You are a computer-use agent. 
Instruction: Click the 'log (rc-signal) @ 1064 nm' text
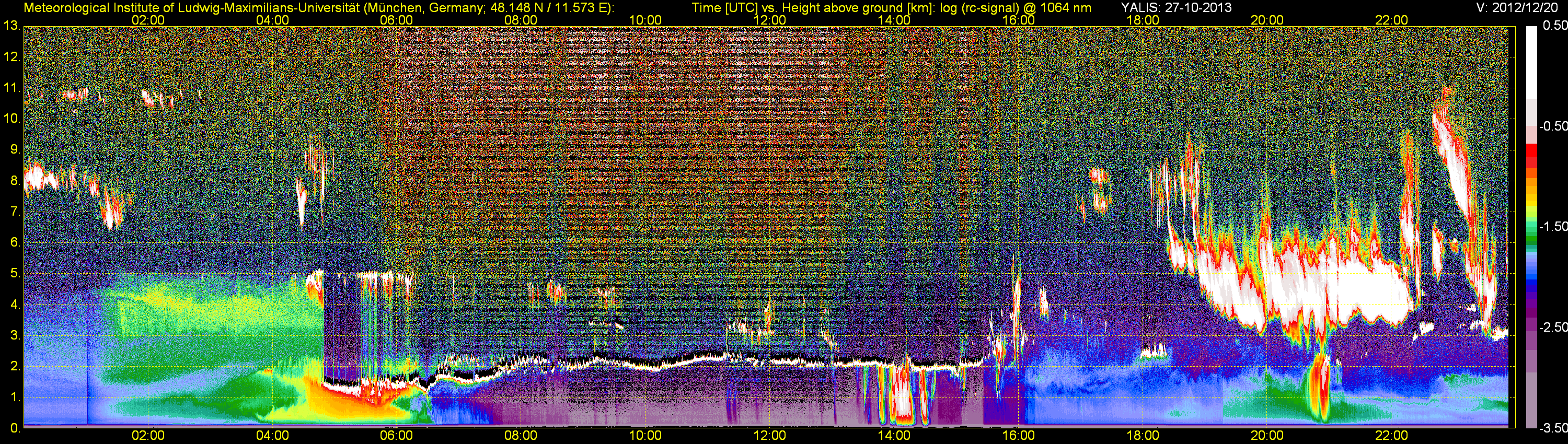click(x=1016, y=8)
